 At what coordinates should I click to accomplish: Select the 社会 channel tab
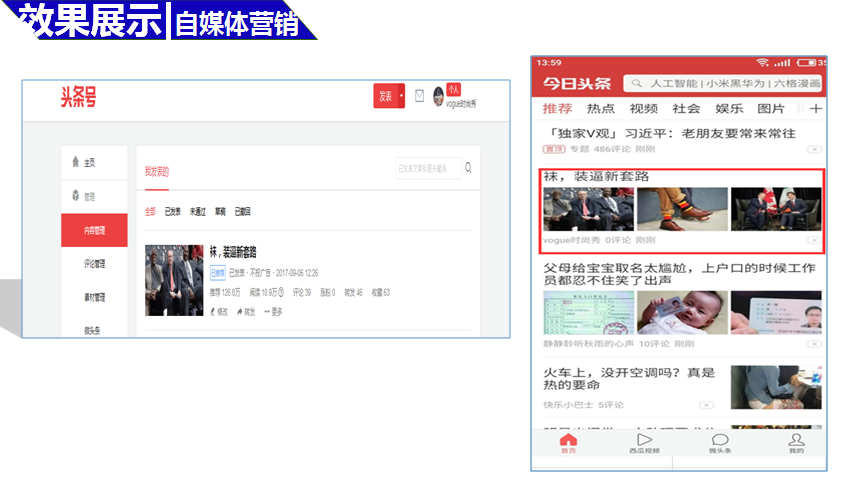[x=686, y=109]
